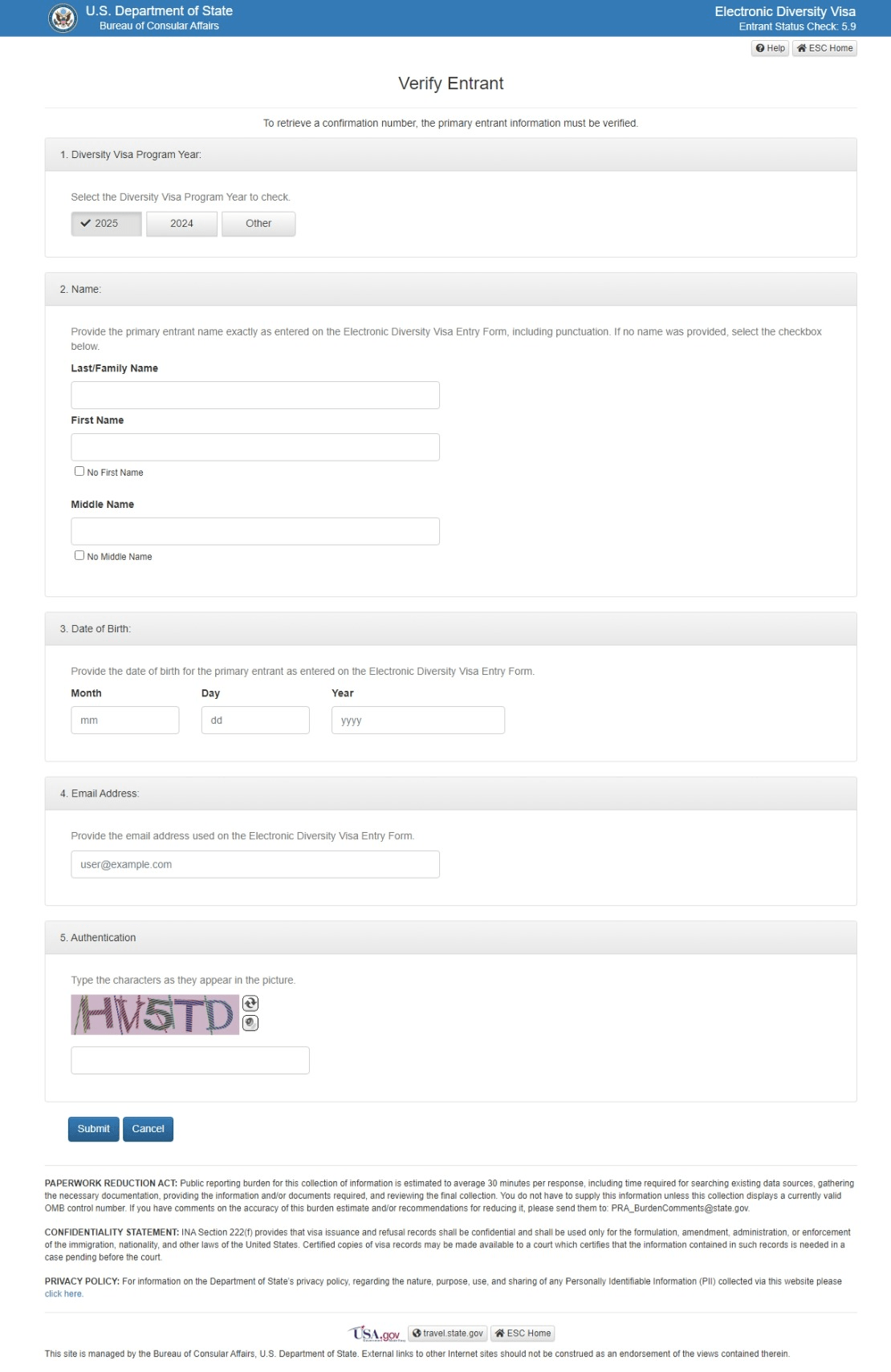Viewport: 891px width, 1372px height.
Task: Open privacy policy click here link
Action: (x=63, y=1294)
